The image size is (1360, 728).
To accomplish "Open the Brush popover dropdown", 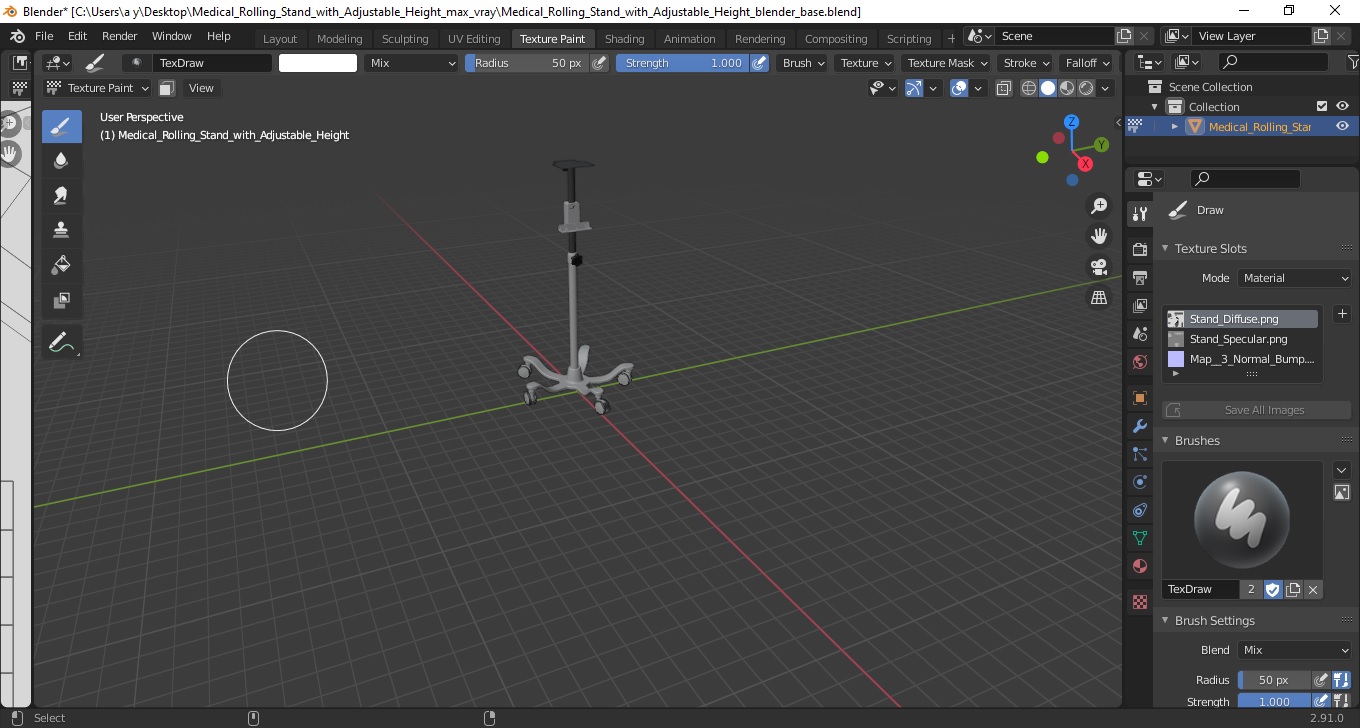I will tap(804, 63).
